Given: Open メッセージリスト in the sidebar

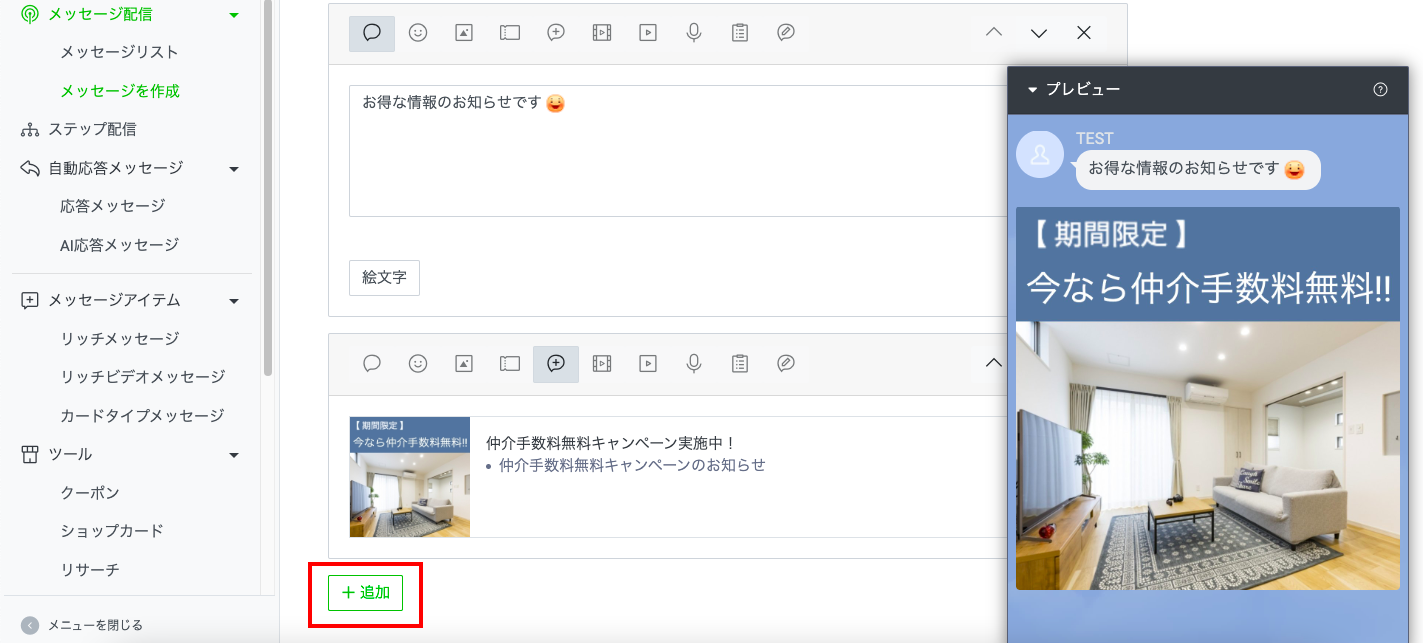Looking at the screenshot, I should pyautogui.click(x=119, y=52).
